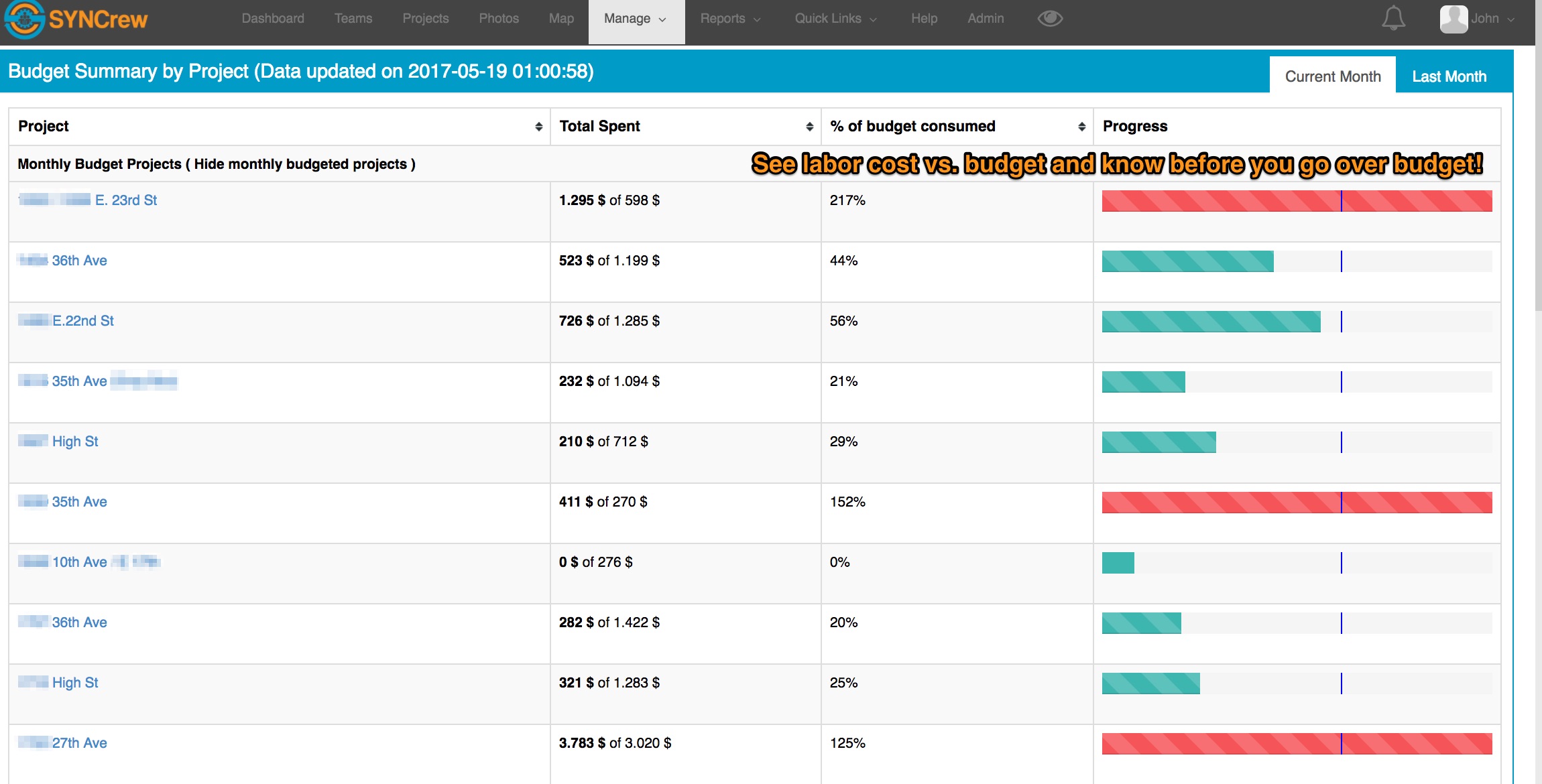
Task: Hide monthly budgeted projects link
Action: tap(300, 164)
